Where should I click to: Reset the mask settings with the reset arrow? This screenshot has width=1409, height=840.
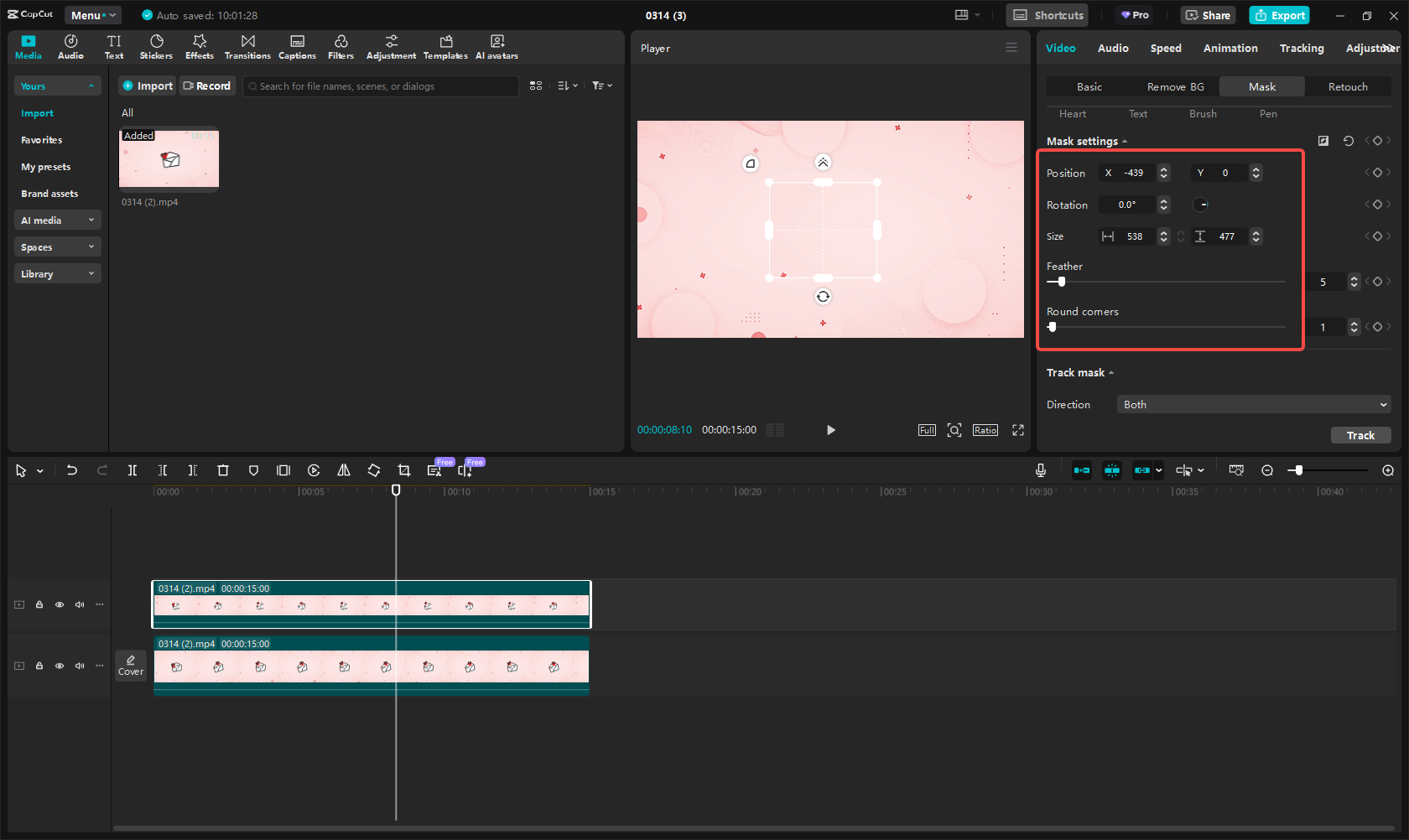(x=1349, y=141)
